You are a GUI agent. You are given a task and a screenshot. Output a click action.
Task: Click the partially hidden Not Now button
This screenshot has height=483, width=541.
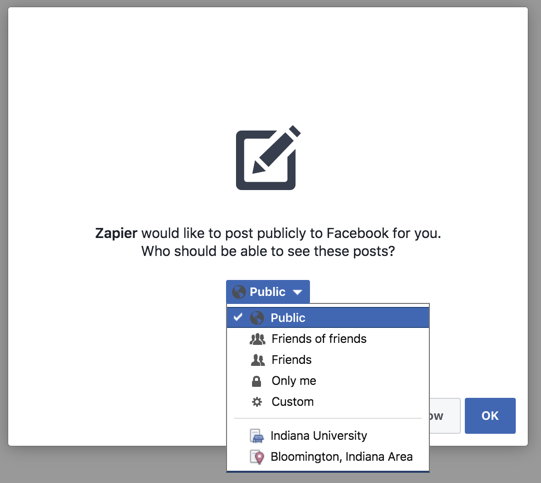[x=445, y=416]
